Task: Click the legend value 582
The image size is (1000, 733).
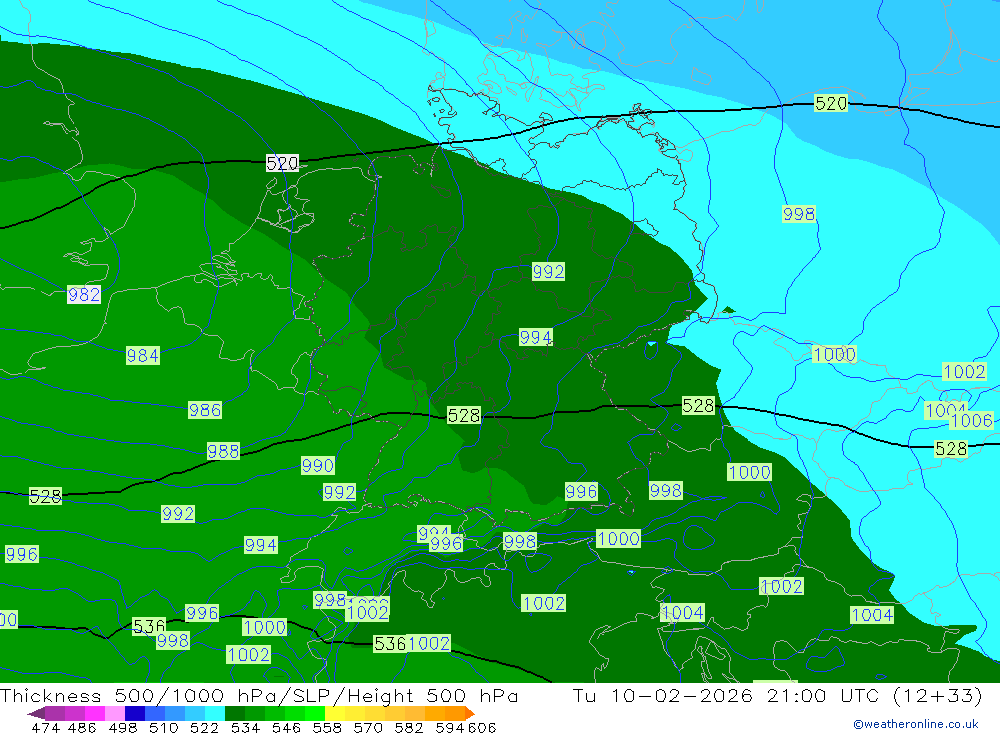Action: click(x=408, y=727)
